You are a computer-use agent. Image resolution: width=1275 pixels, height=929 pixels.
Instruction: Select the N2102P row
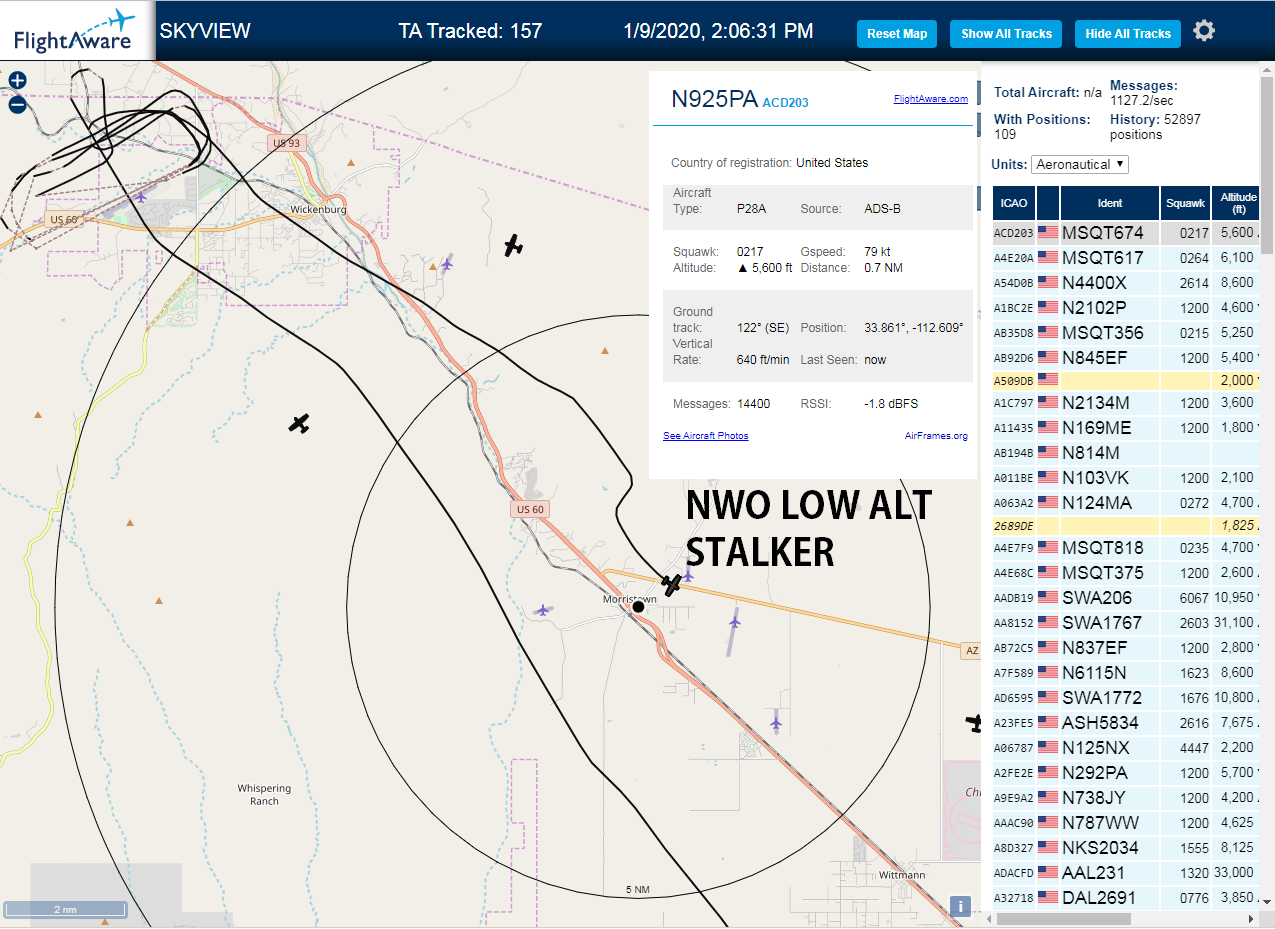[1127, 308]
